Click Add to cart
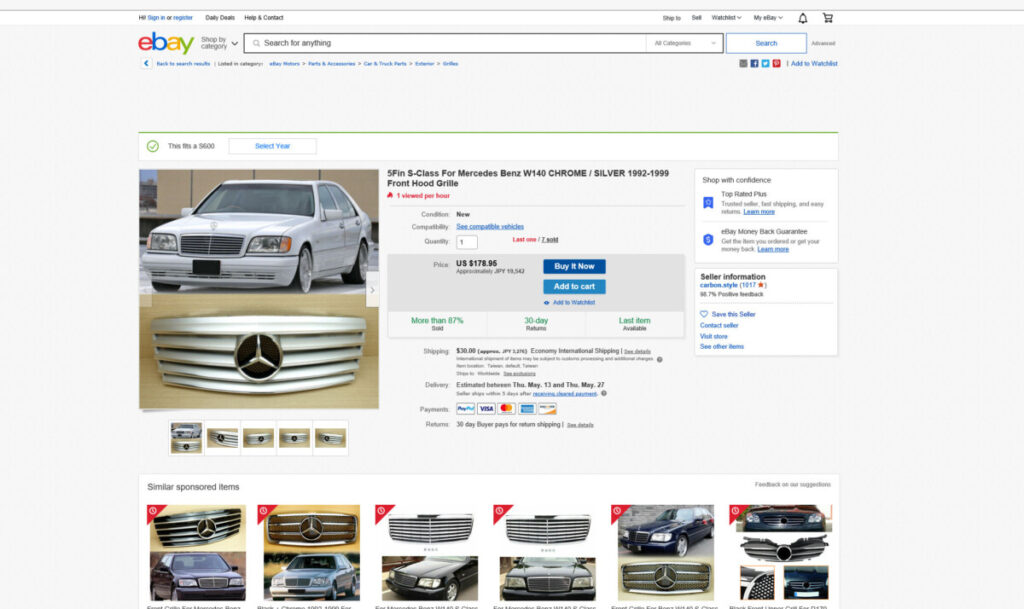Viewport: 1024px width, 609px height. (x=574, y=287)
